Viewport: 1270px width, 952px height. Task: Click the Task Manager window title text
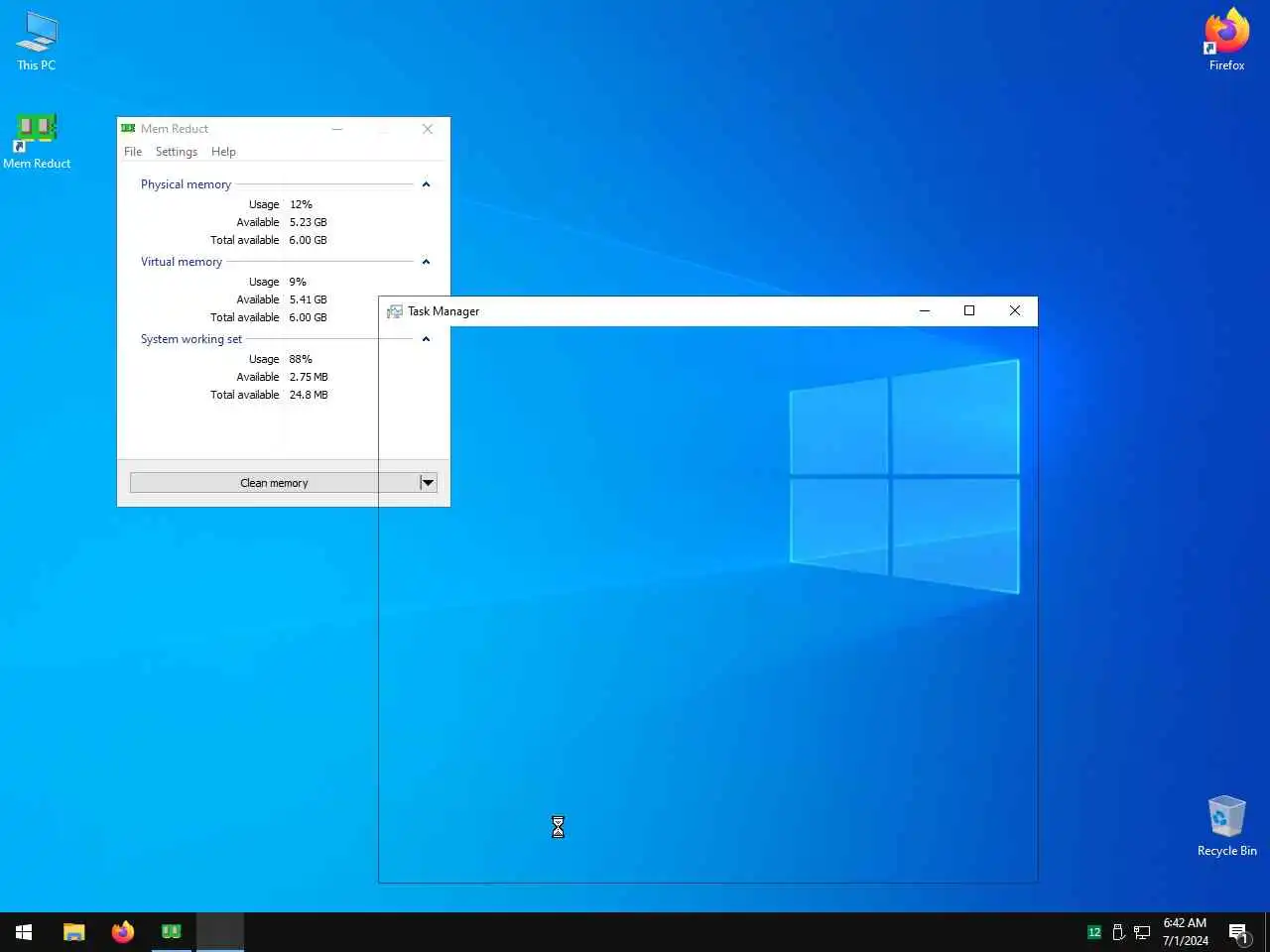click(x=444, y=311)
